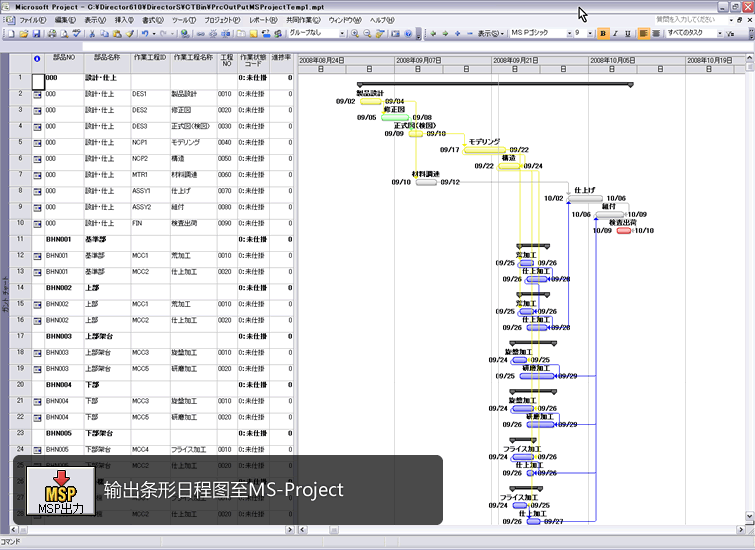Open Task Information from the toolbar

pyautogui.click(x=241, y=34)
